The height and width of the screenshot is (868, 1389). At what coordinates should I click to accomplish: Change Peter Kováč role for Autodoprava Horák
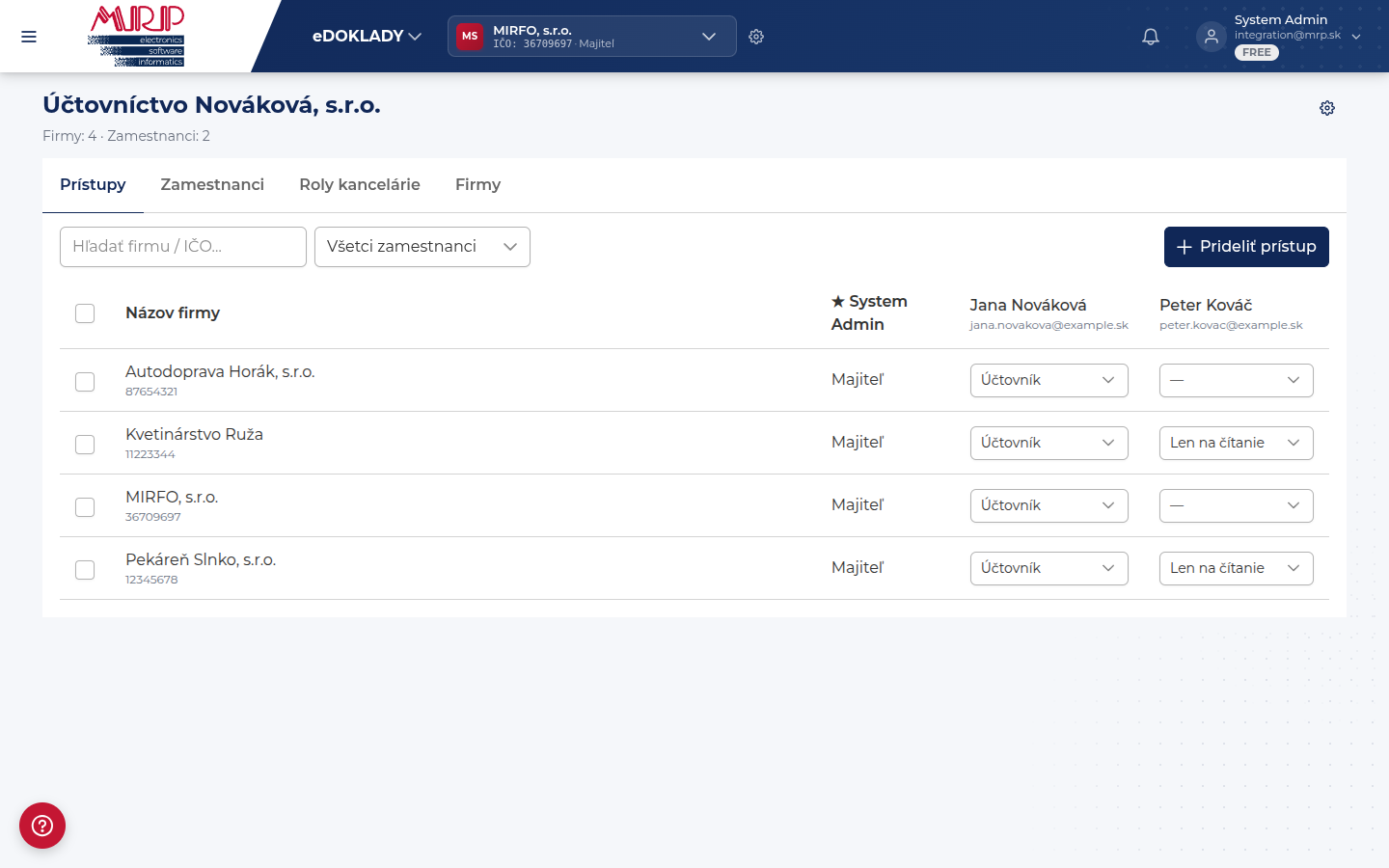1237,380
